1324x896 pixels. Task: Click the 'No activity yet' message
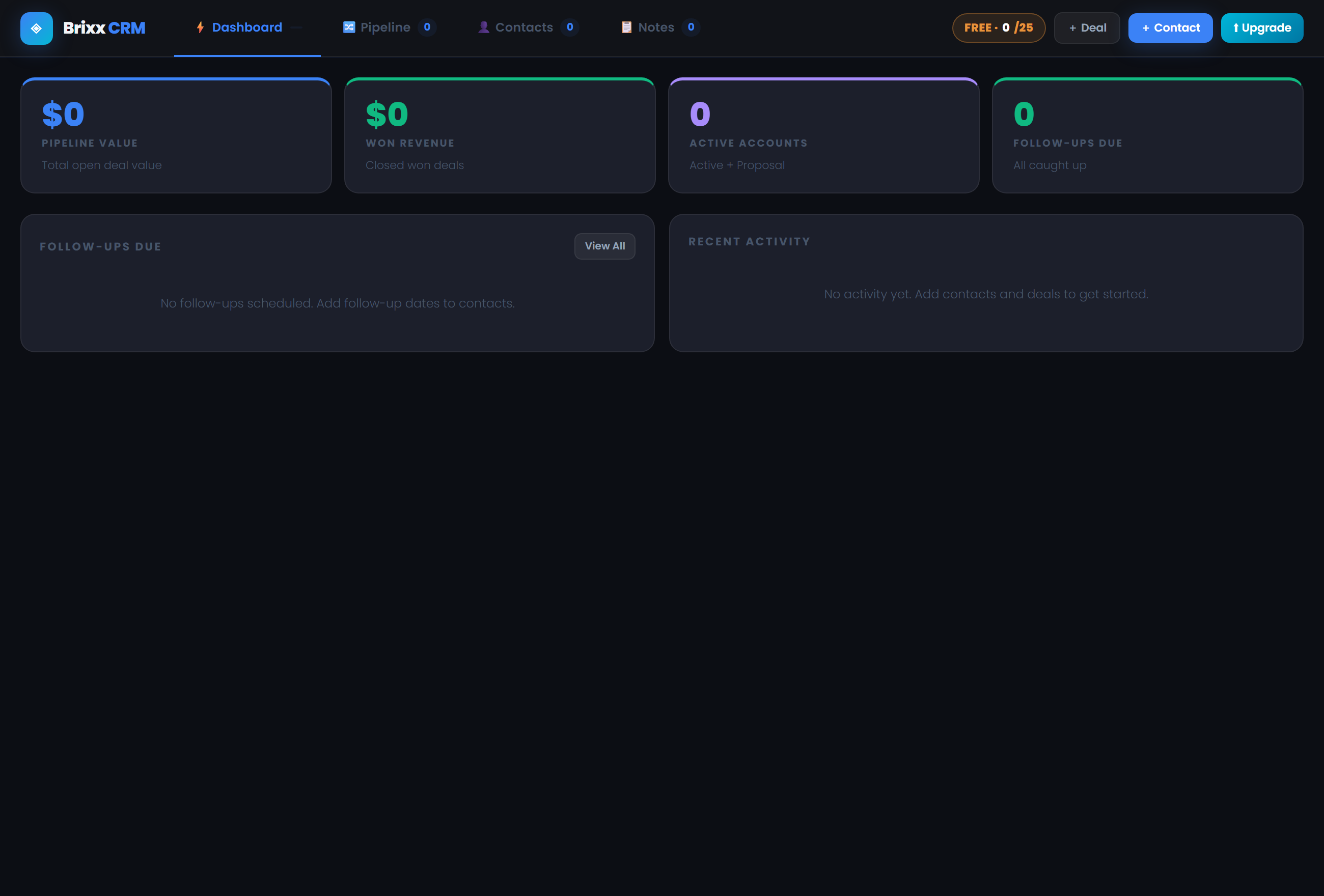[986, 294]
